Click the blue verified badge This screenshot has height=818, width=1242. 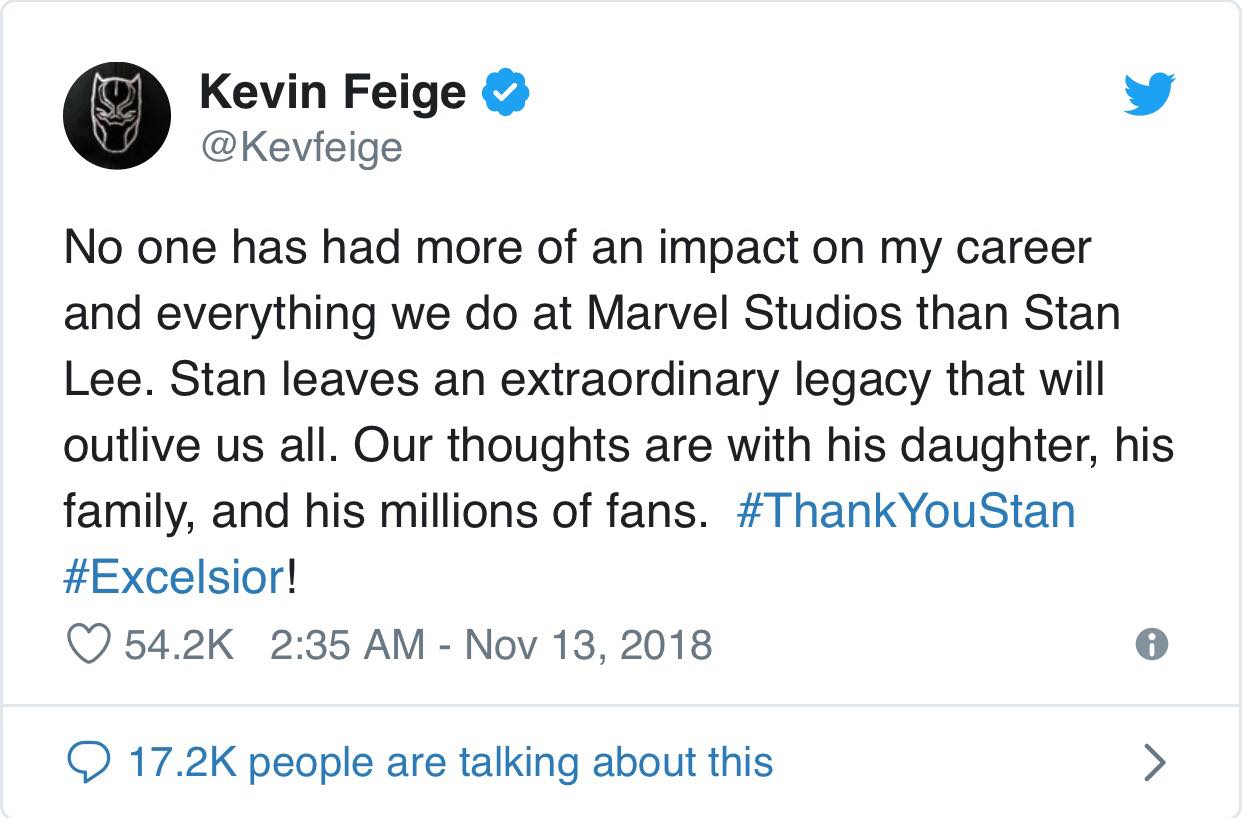pyautogui.click(x=506, y=94)
